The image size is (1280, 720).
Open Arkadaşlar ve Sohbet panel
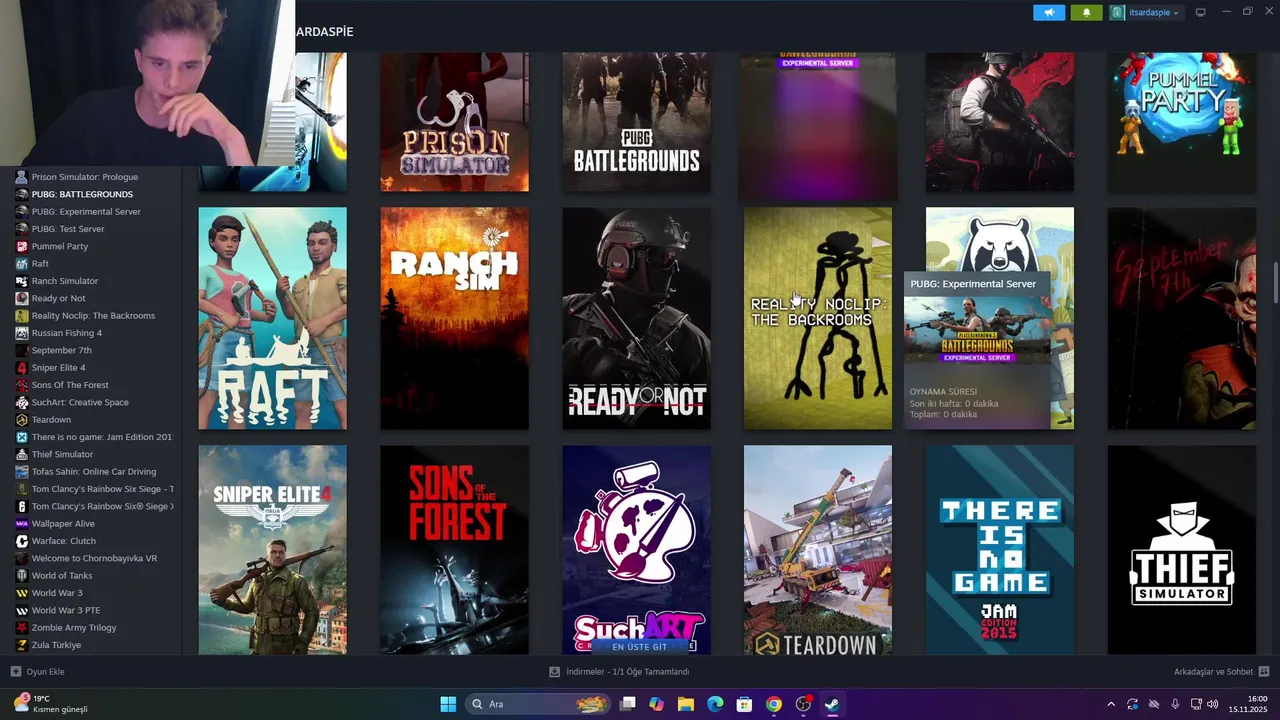pos(1221,672)
